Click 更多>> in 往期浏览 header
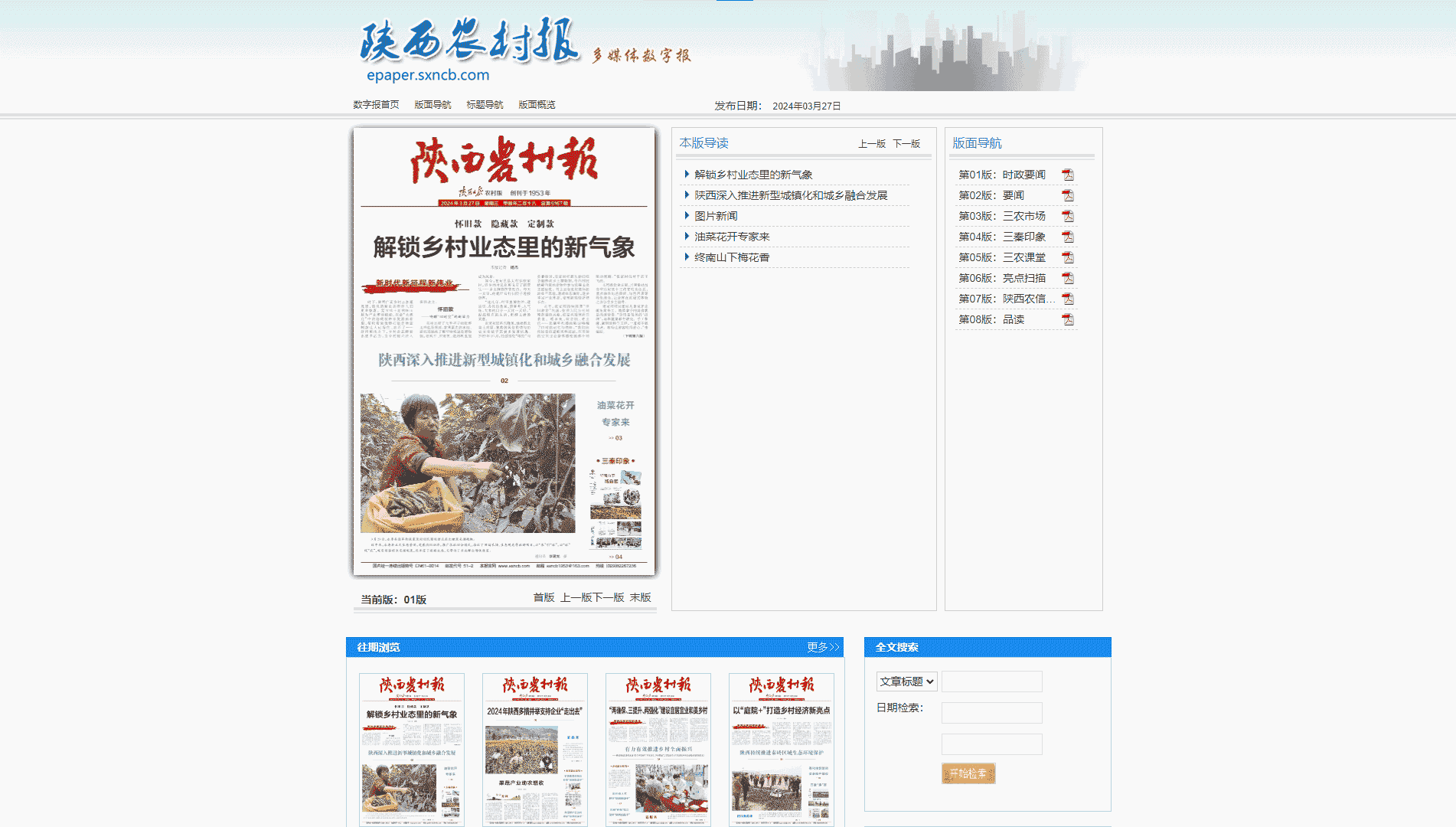The width and height of the screenshot is (1456, 827). 823,647
